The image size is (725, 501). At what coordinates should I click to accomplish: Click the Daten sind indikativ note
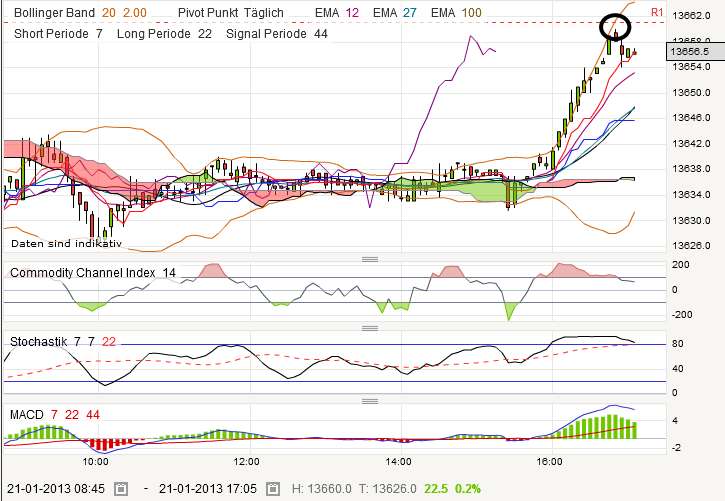pos(66,244)
